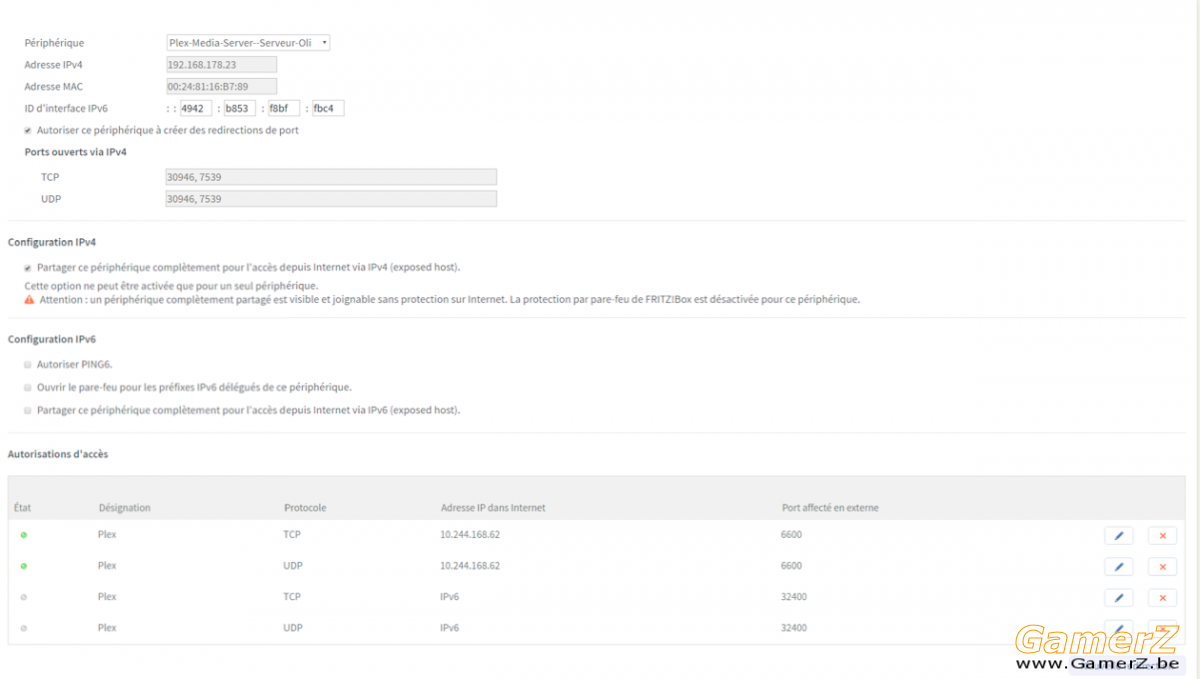This screenshot has width=1200, height=679.
Task: Click the IPv6 interface ID field 'b853'
Action: click(240, 108)
